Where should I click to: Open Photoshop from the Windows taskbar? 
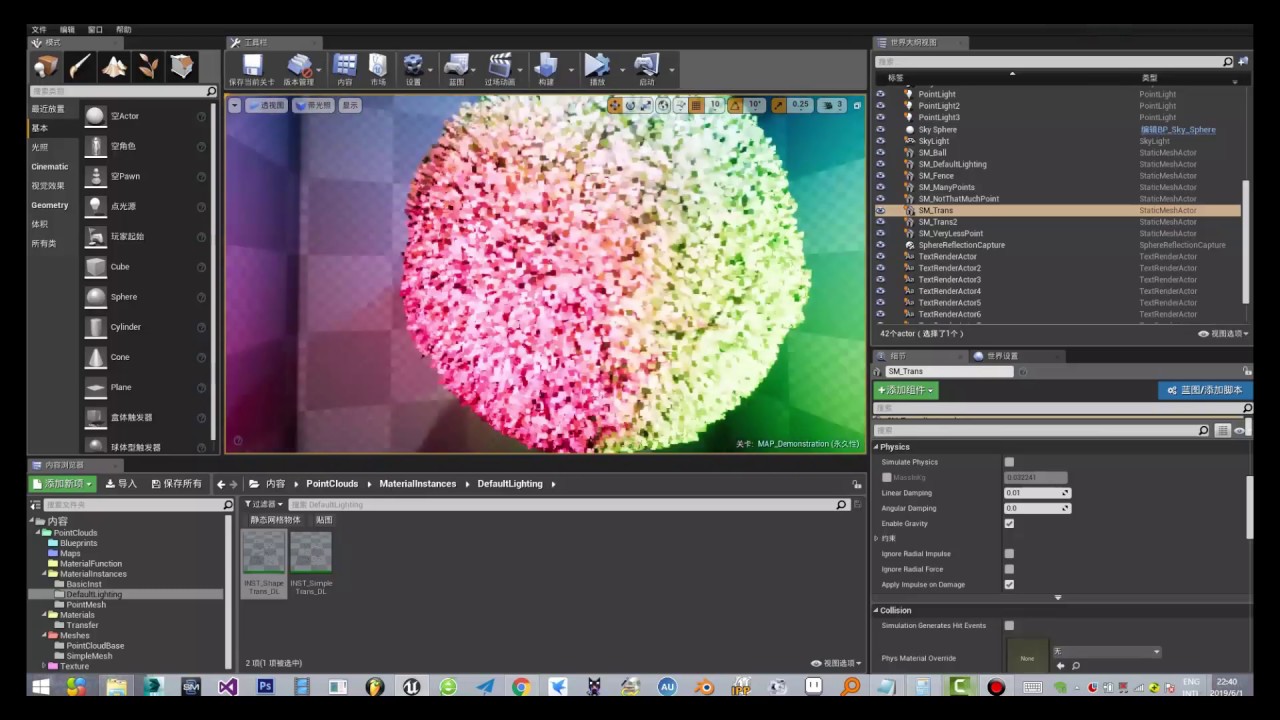(265, 687)
